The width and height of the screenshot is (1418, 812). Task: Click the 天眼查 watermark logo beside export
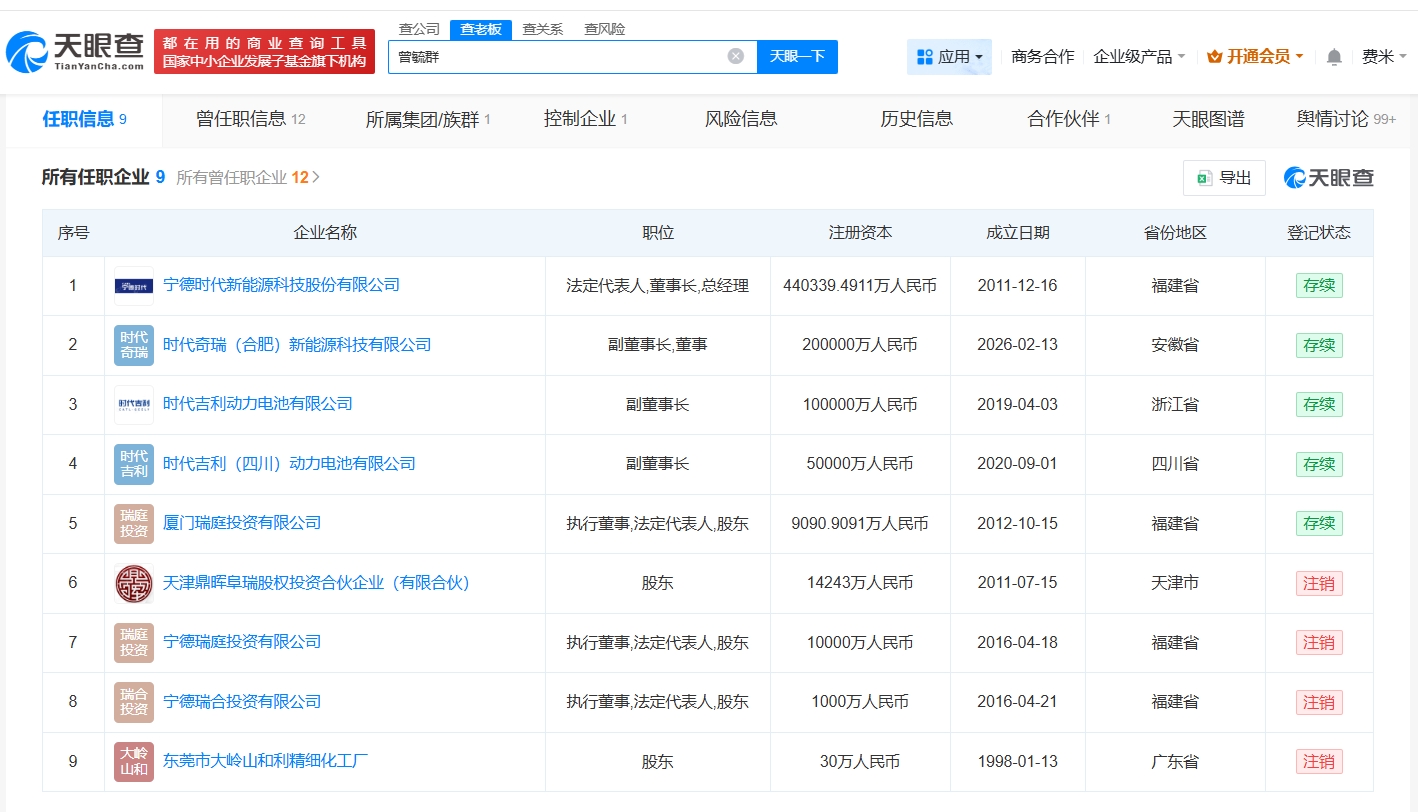pos(1329,178)
